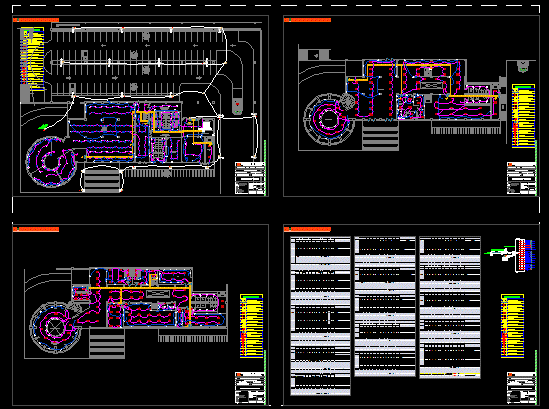Click the orange header label of the schedule sheet

click(307, 229)
